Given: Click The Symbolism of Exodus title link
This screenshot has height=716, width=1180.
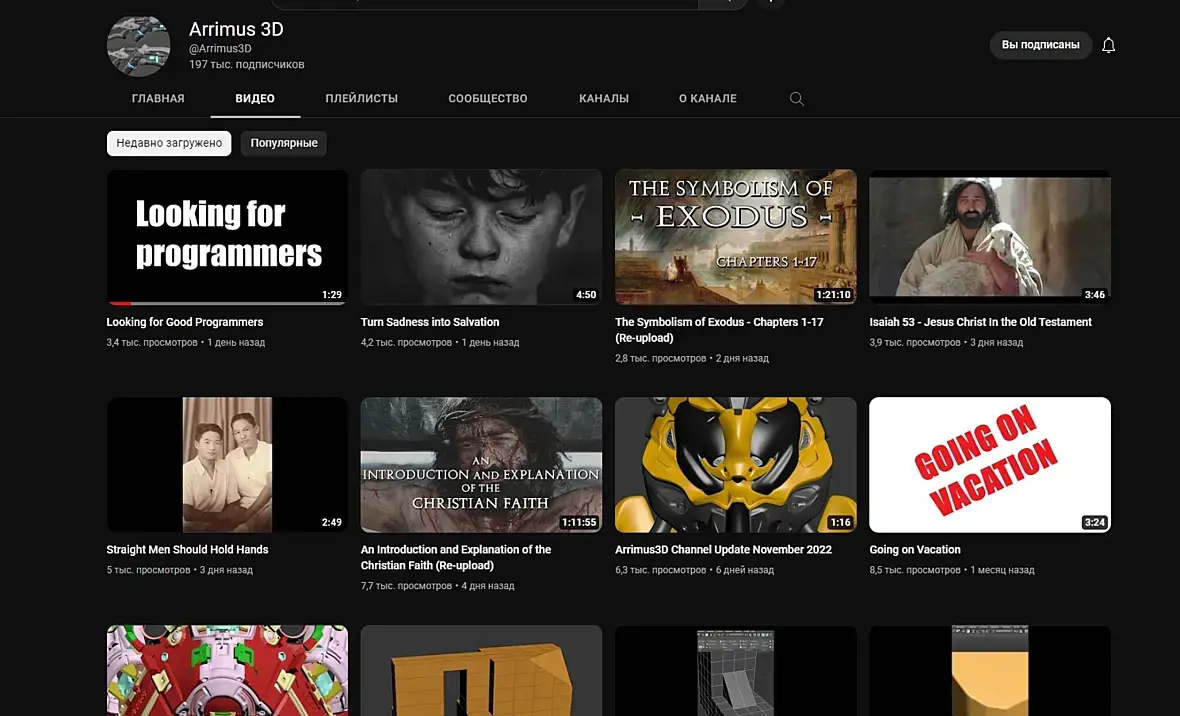Looking at the screenshot, I should (x=719, y=330).
